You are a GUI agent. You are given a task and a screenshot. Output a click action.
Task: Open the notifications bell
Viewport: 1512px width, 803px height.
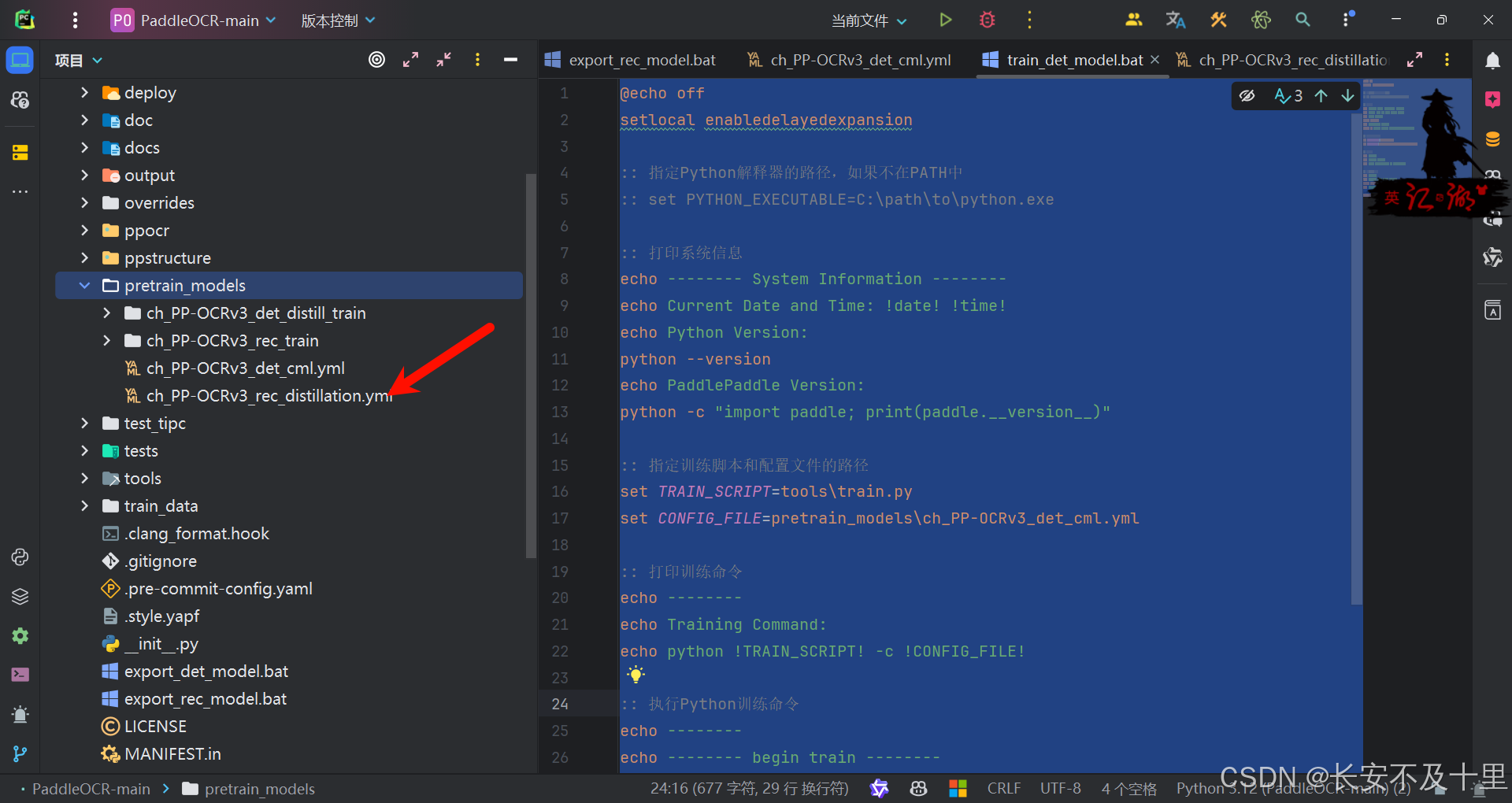(x=1492, y=61)
